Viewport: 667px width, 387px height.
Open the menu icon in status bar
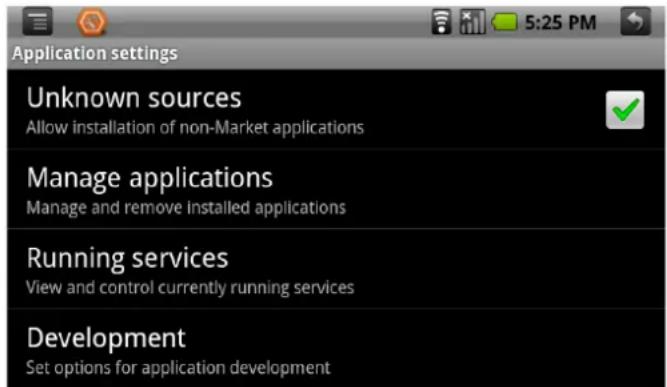(x=37, y=21)
